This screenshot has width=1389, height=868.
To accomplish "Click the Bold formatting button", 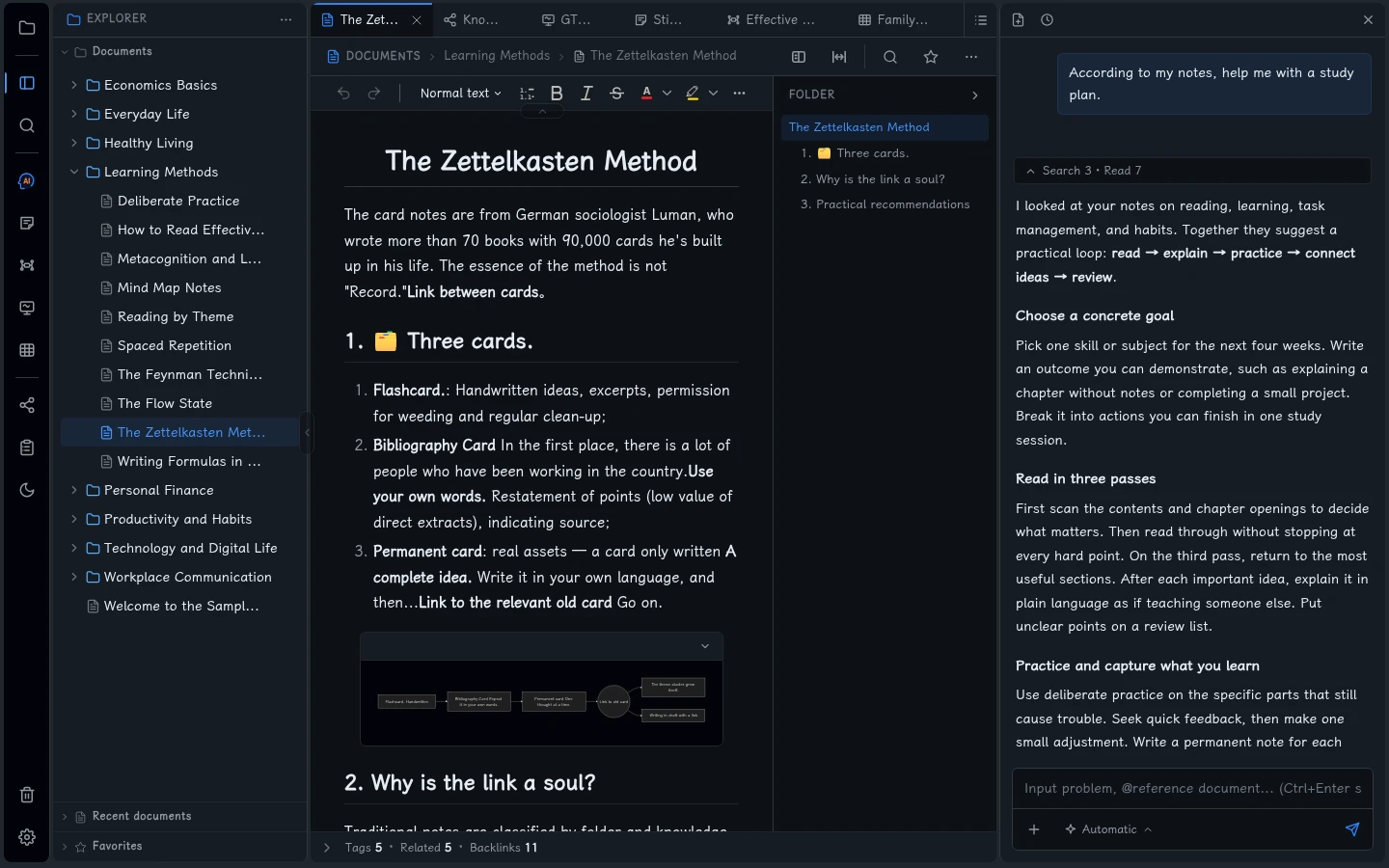I will coord(557,94).
